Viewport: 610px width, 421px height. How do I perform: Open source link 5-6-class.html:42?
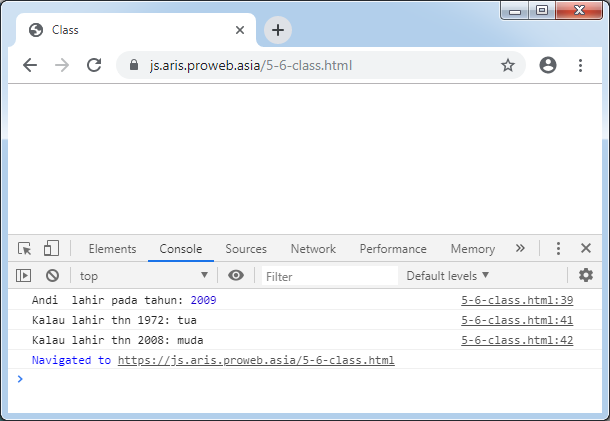pyautogui.click(x=517, y=340)
